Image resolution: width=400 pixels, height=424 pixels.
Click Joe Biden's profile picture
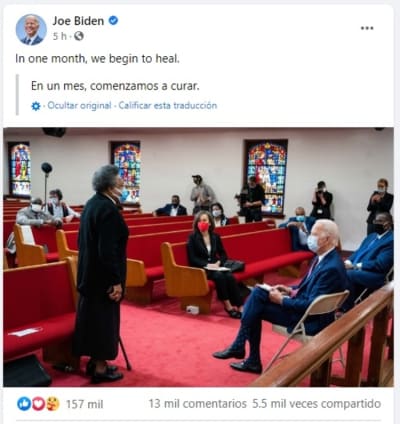(x=31, y=30)
